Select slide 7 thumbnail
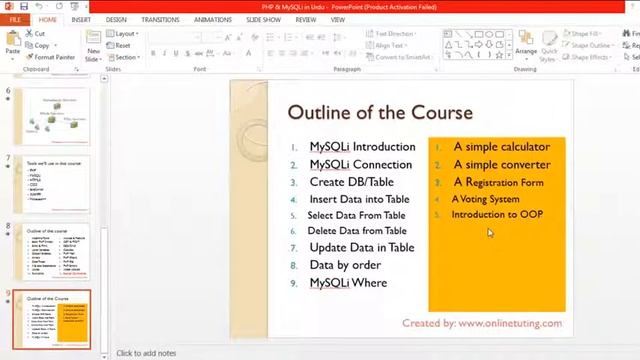The height and width of the screenshot is (360, 640). [x=52, y=184]
